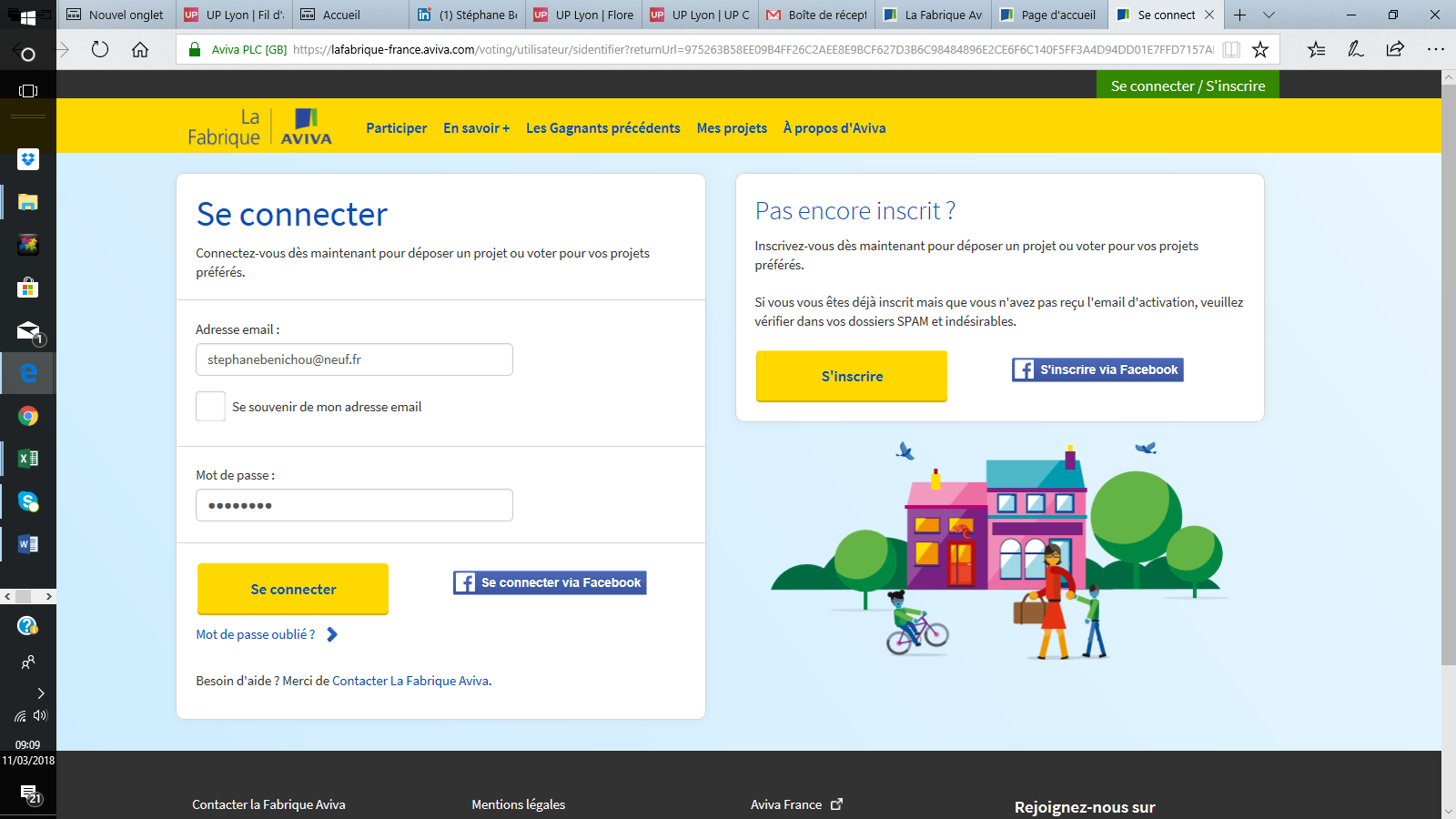Open Word from the taskbar

28,544
